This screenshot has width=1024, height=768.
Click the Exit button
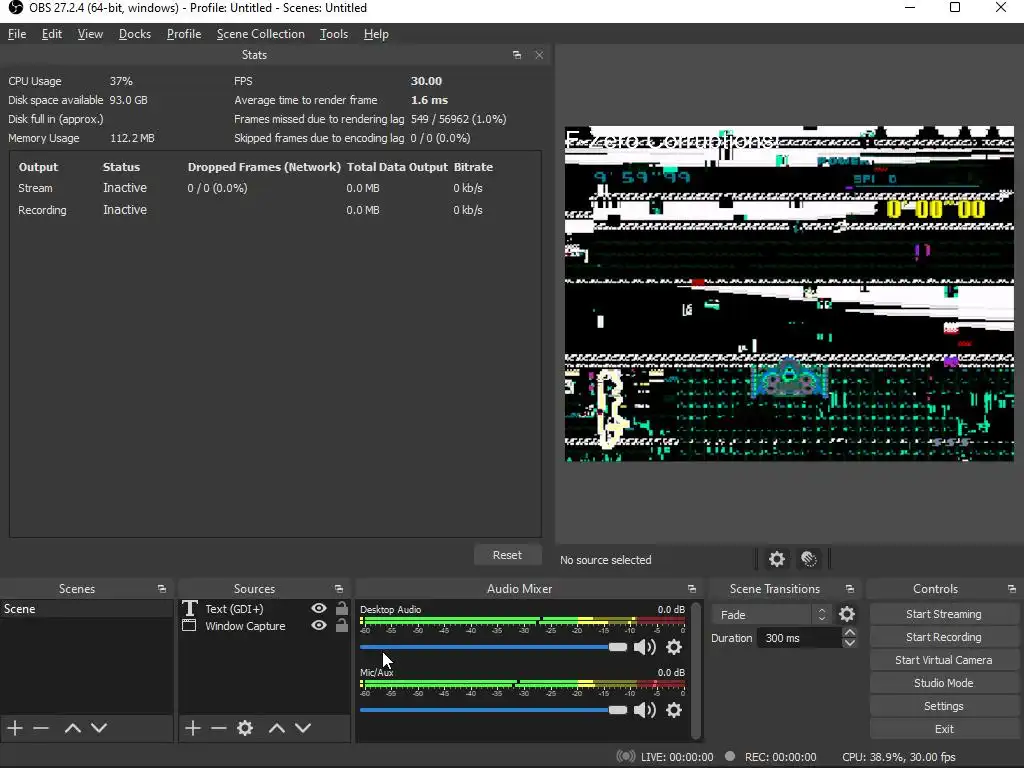click(x=944, y=729)
